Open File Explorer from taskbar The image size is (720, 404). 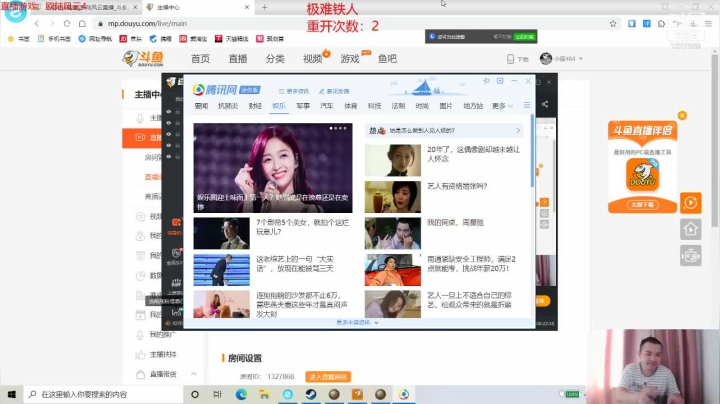[264, 394]
